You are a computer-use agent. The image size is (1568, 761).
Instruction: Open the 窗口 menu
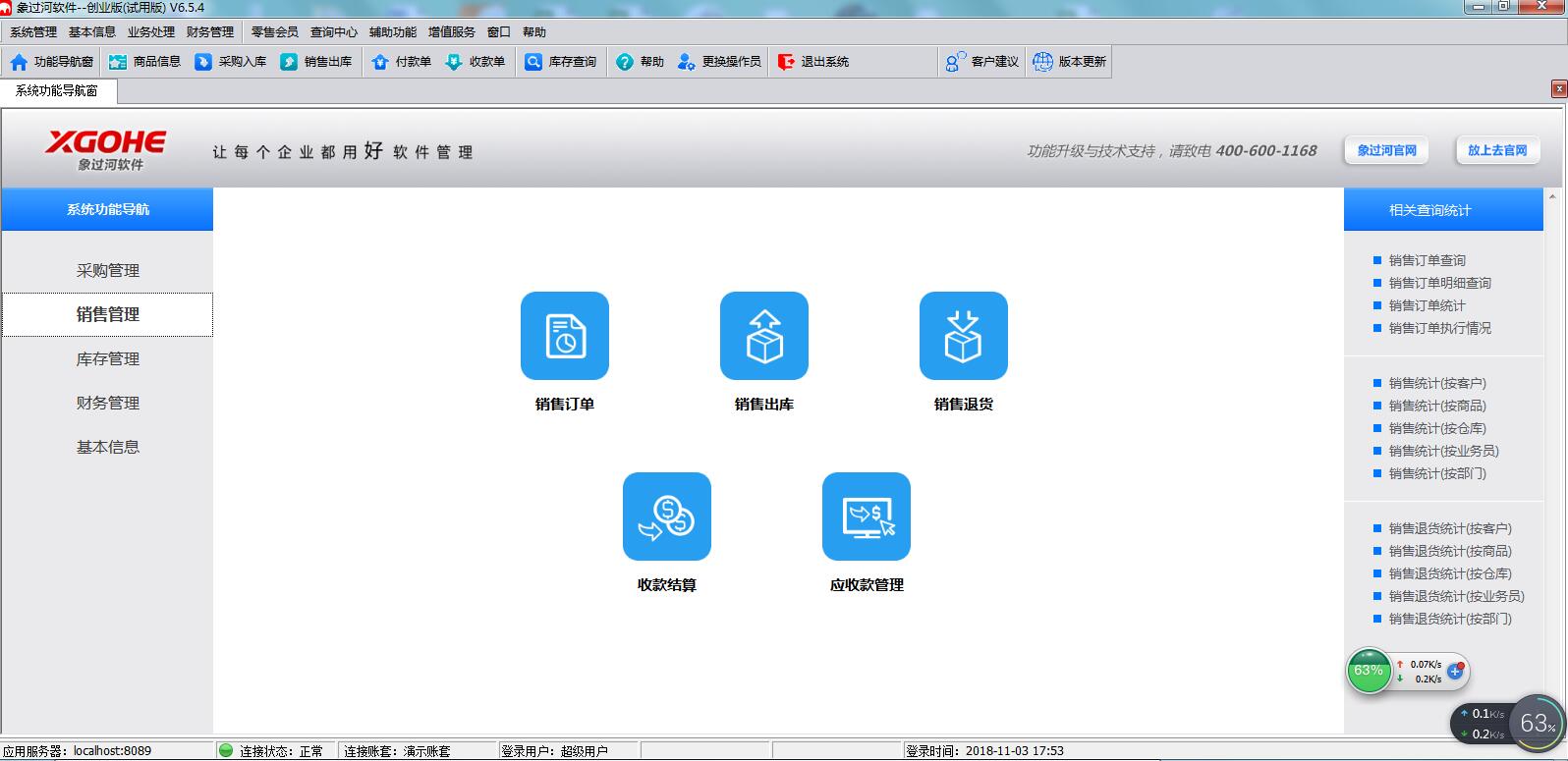(x=499, y=32)
